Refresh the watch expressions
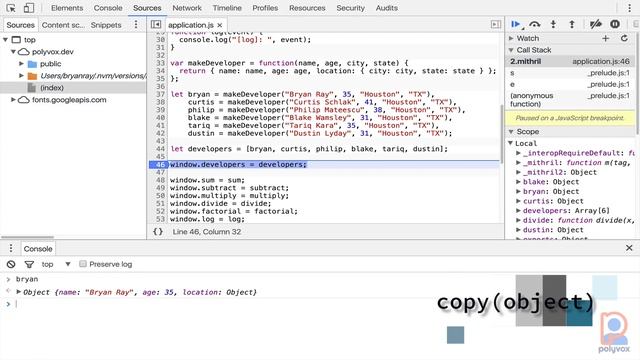This screenshot has width=640, height=360. point(624,38)
